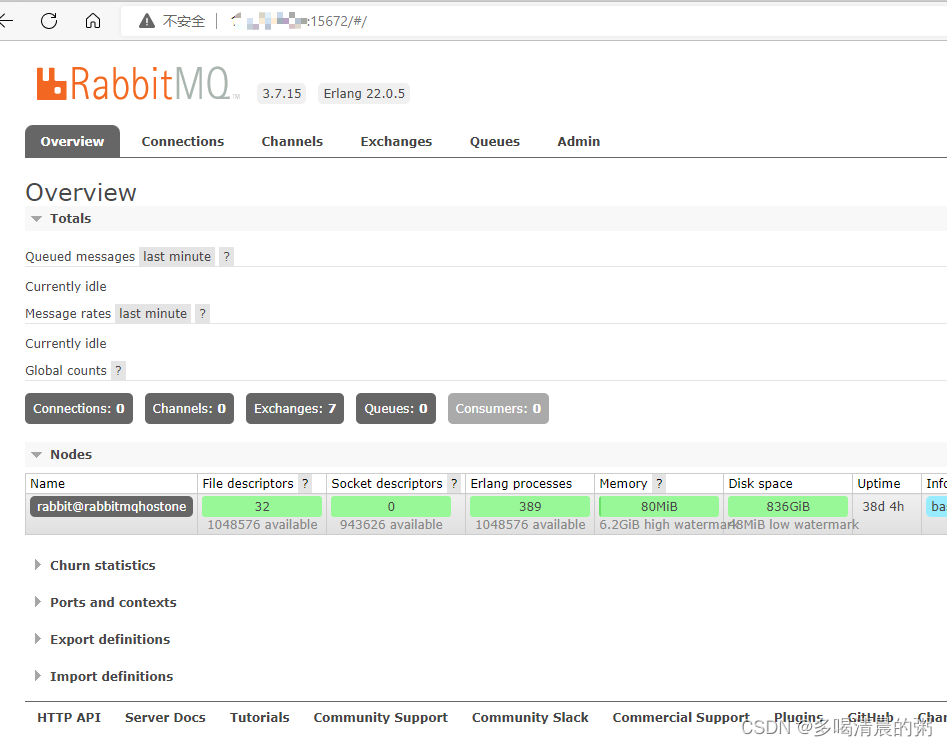The width and height of the screenshot is (947, 746).
Task: Click the Connections: 0 count button
Action: [79, 408]
